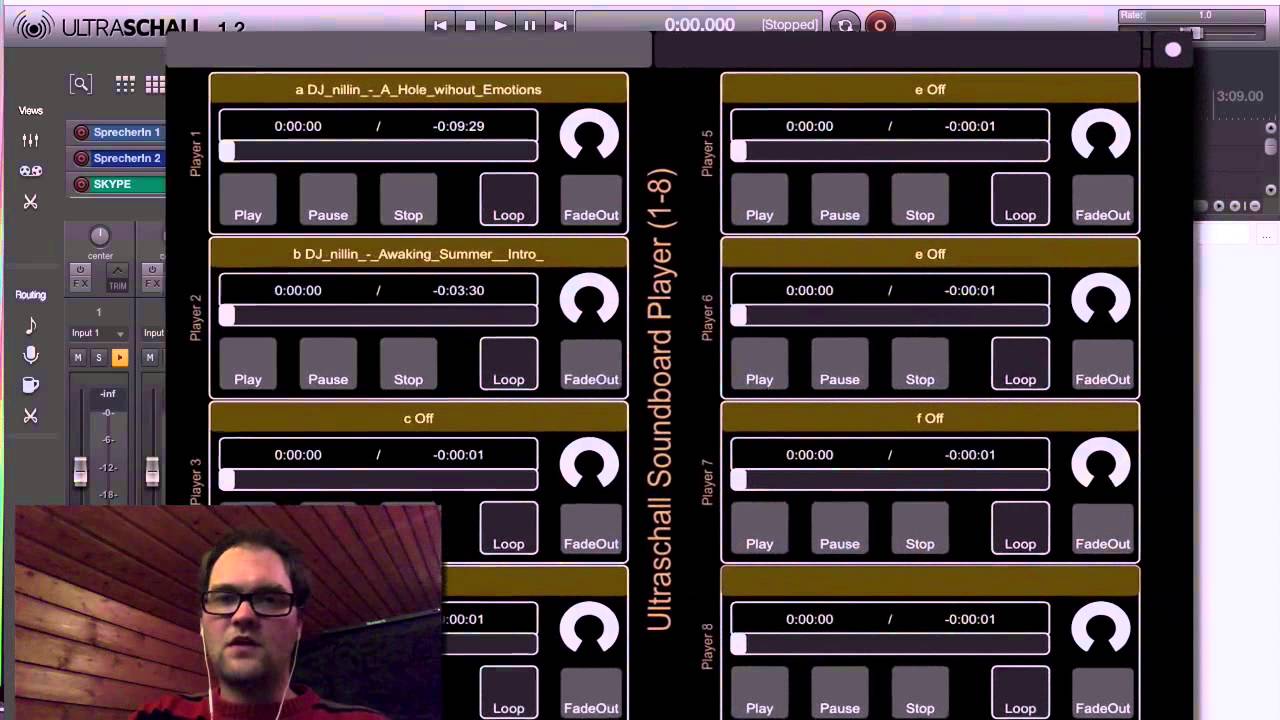The image size is (1280, 720).
Task: Toggle Loop on Player 1
Action: [x=508, y=199]
